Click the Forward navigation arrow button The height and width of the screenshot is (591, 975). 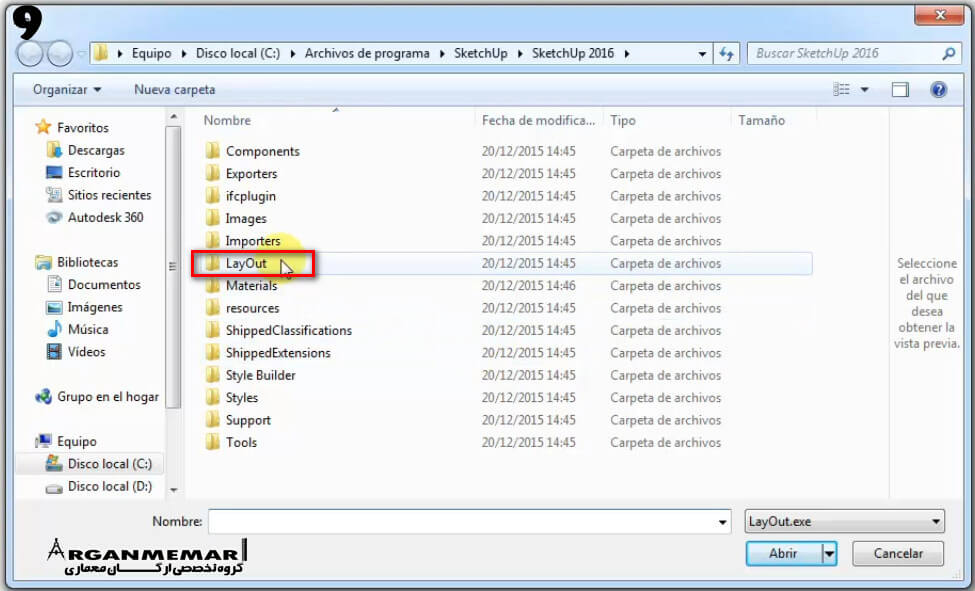point(60,54)
